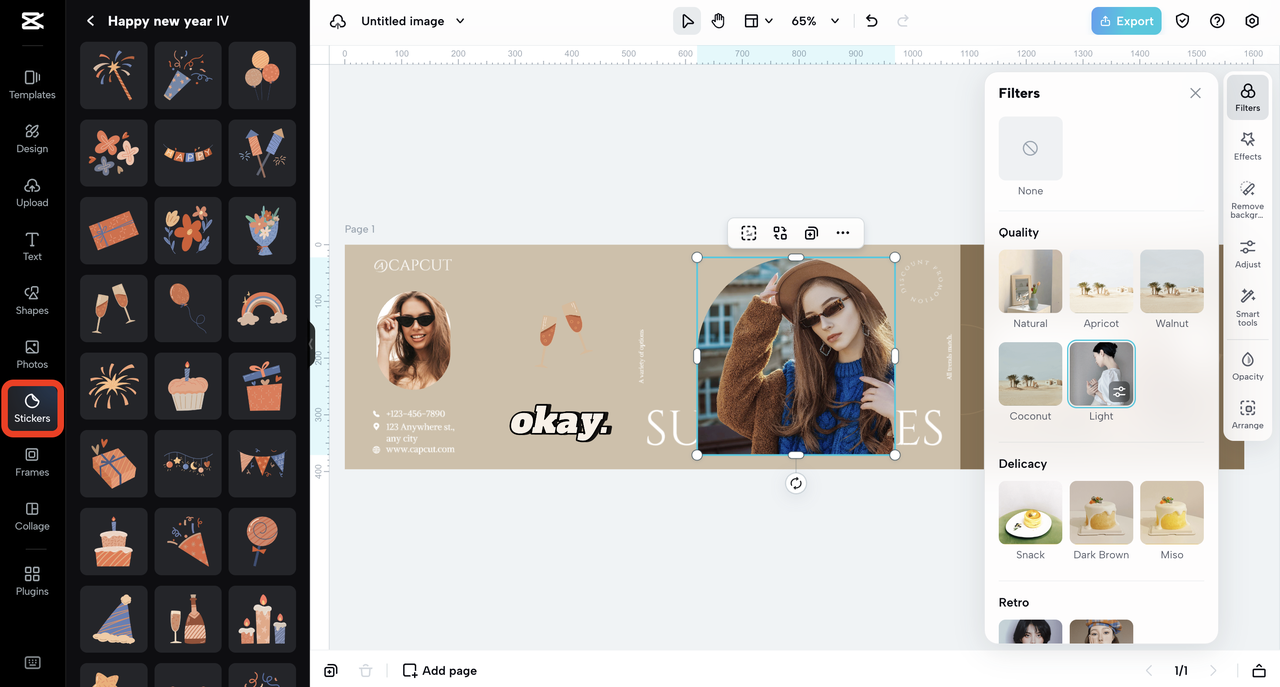
Task: Switch to the Effects tab
Action: tap(1247, 146)
